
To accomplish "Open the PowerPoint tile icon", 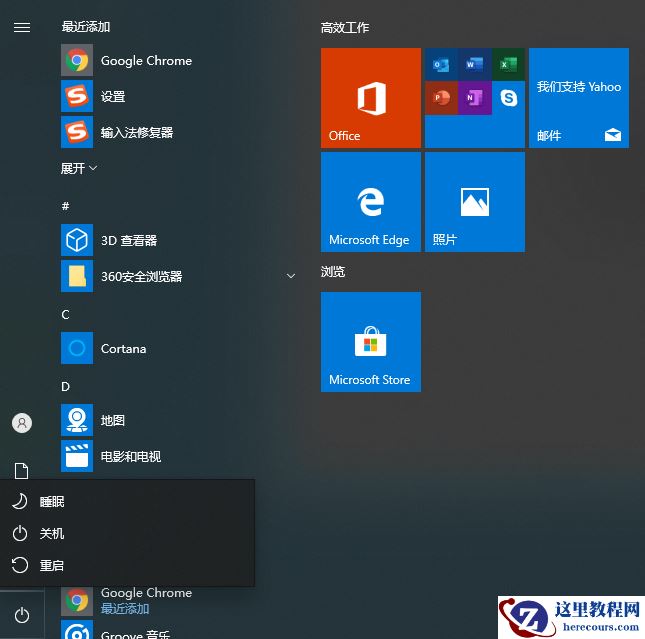I will click(441, 98).
